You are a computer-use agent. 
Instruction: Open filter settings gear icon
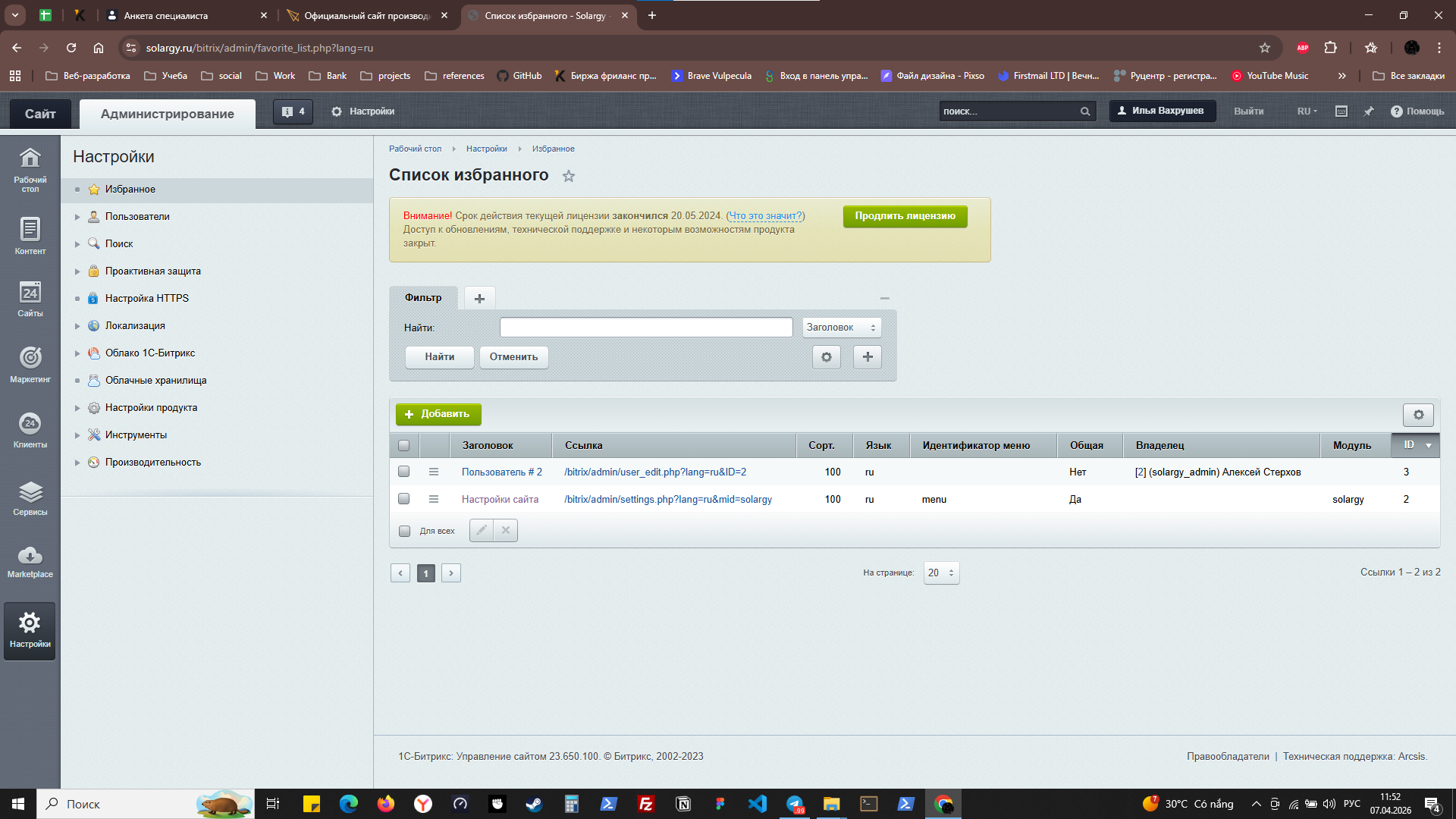click(827, 357)
